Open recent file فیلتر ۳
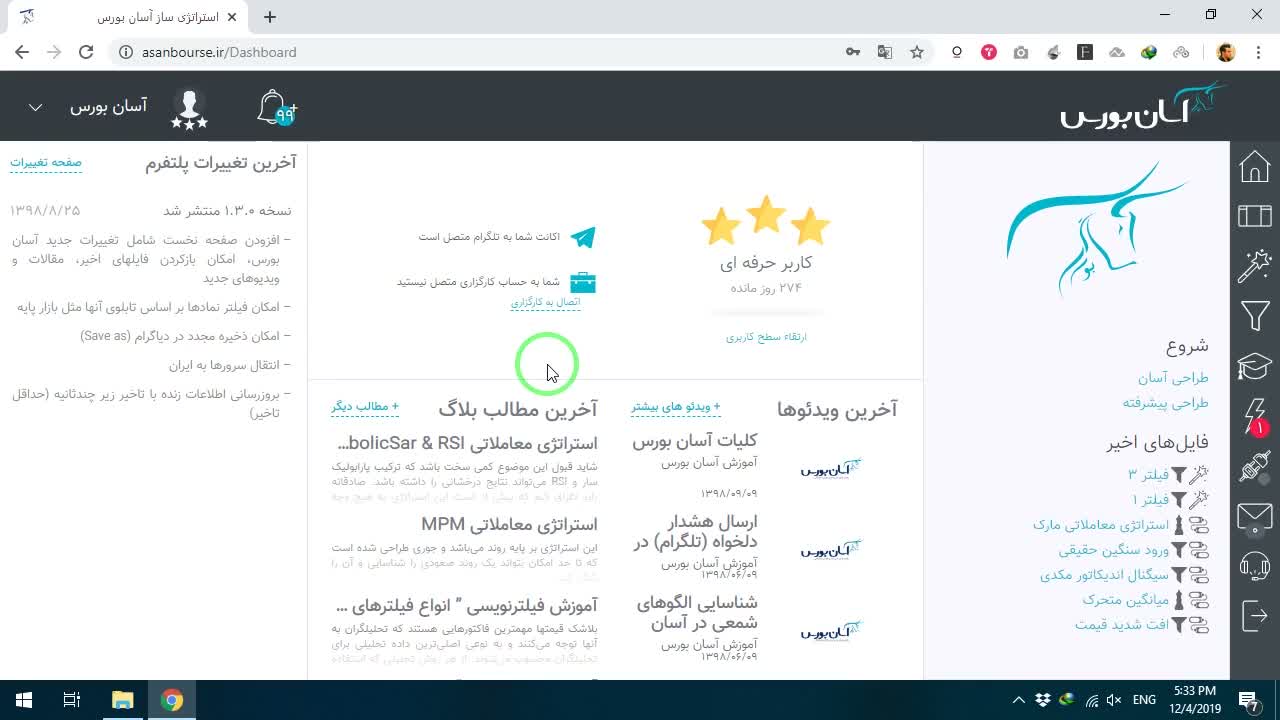 click(x=1147, y=474)
